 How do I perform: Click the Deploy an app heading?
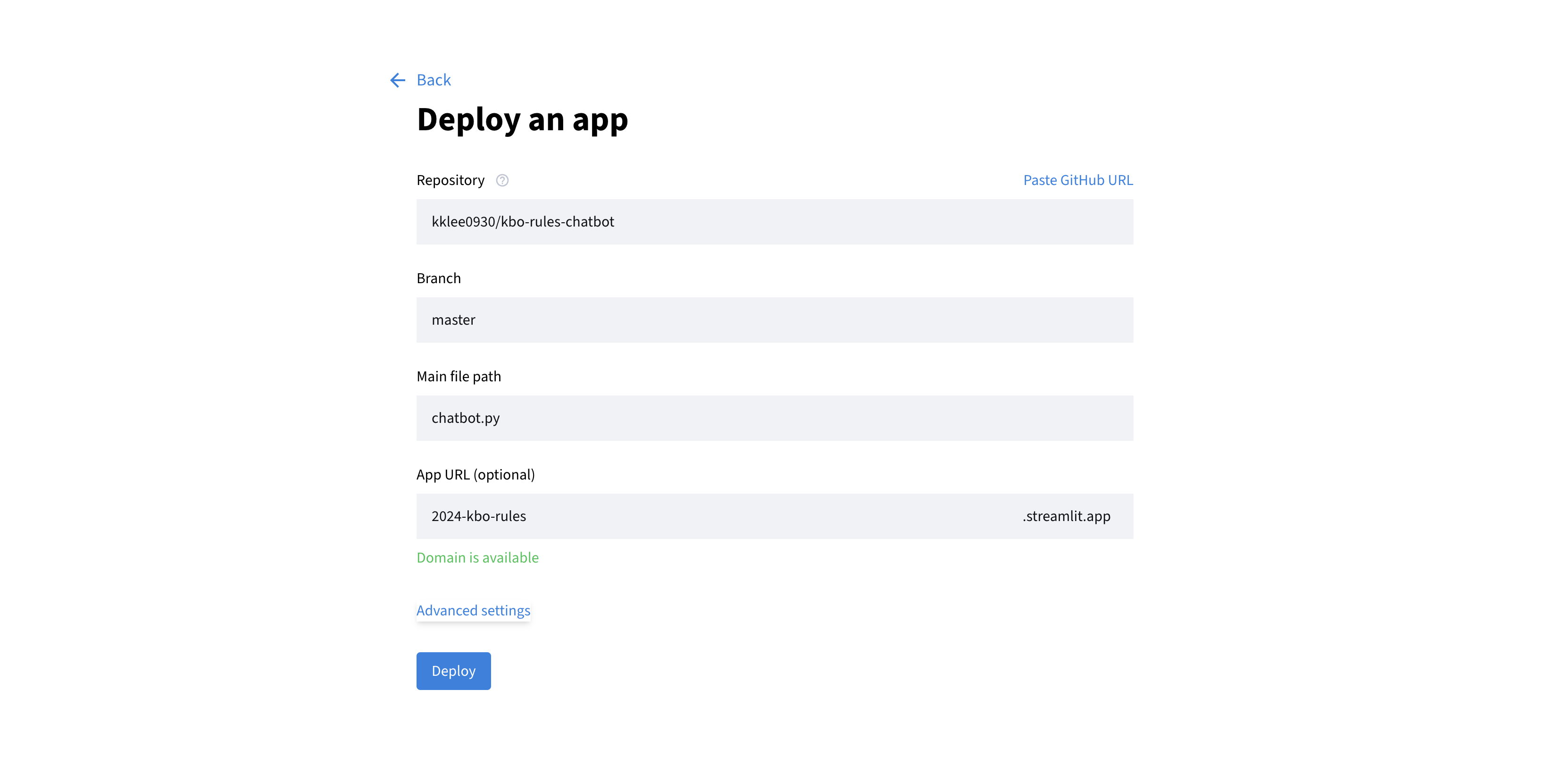pos(522,119)
